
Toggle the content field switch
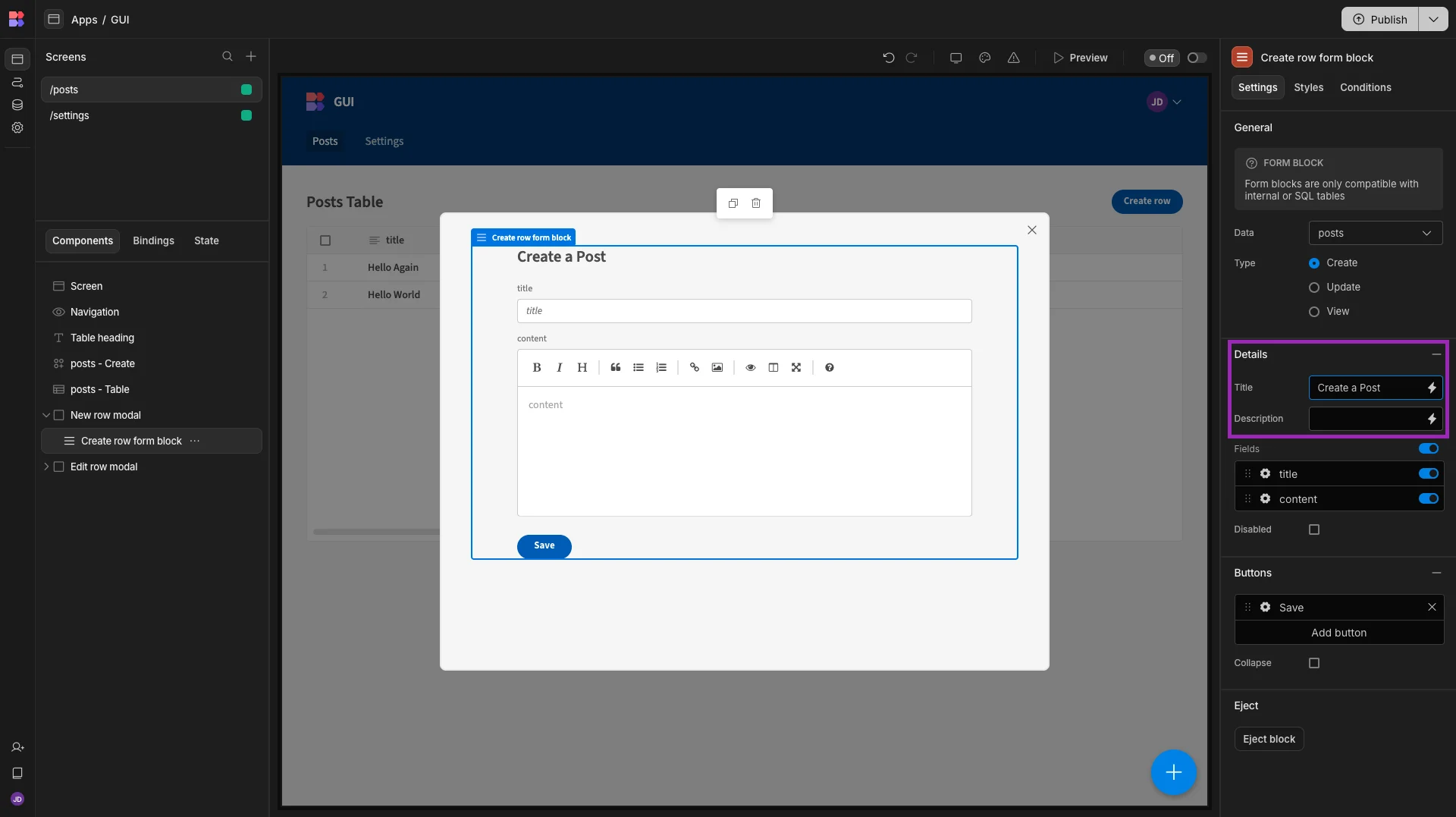(1429, 499)
